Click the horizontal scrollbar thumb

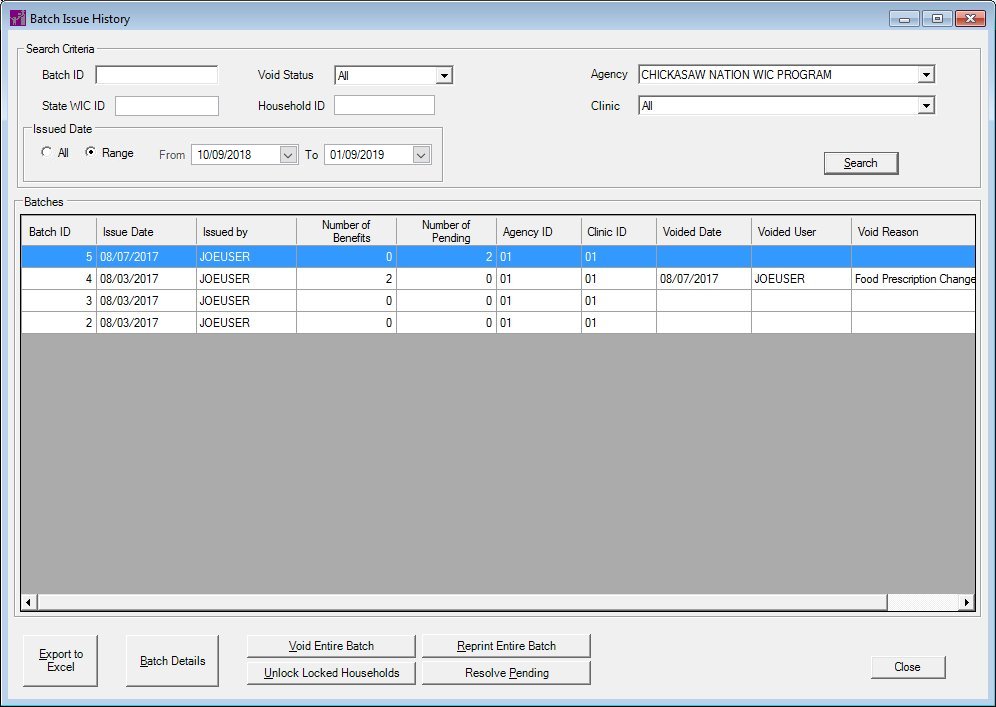point(462,602)
